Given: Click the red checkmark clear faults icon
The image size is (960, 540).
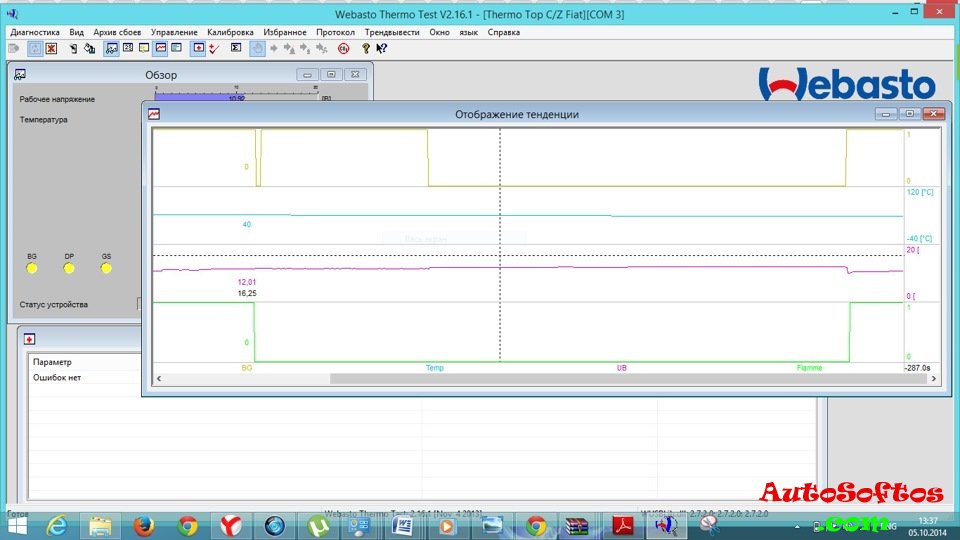Looking at the screenshot, I should tap(214, 48).
